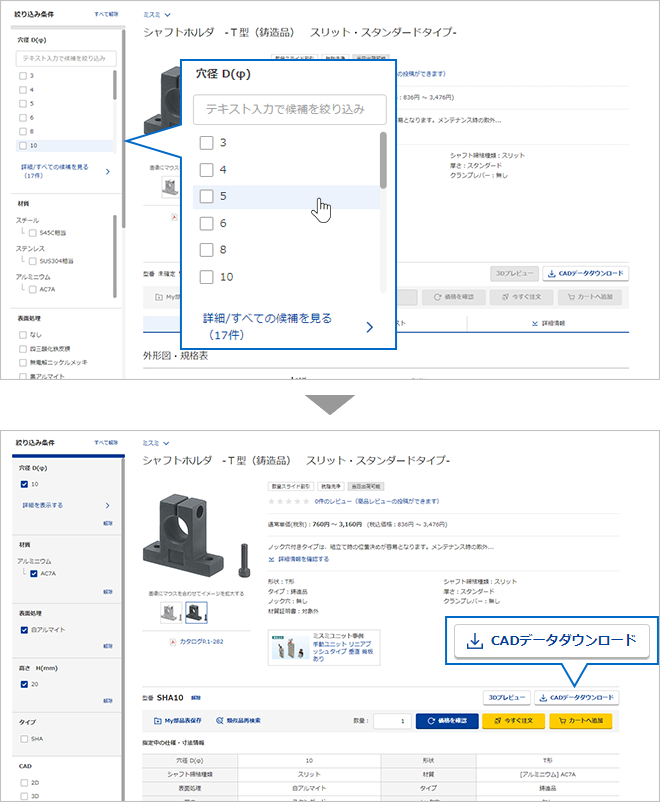Open 3Dプレビュー beside model SHA10
This screenshot has width=660, height=802.
[504, 697]
